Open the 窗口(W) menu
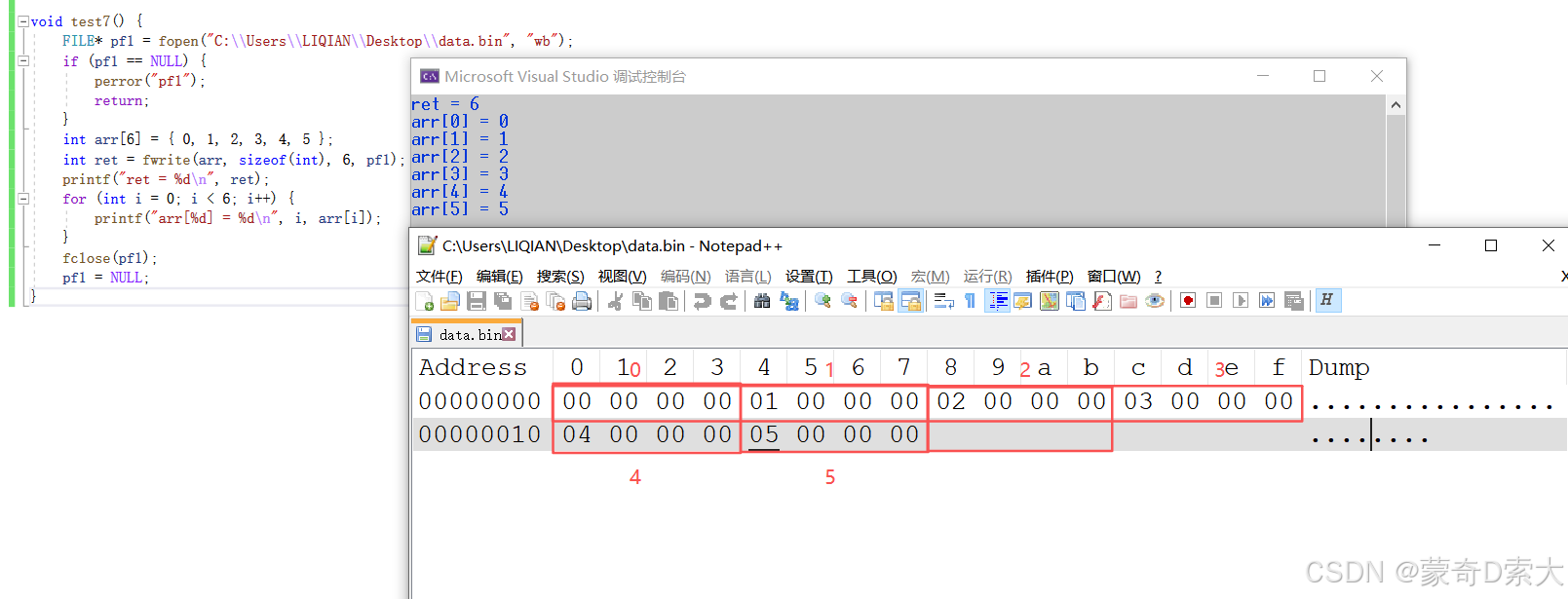Viewport: 1568px width, 599px height. coord(1114,277)
